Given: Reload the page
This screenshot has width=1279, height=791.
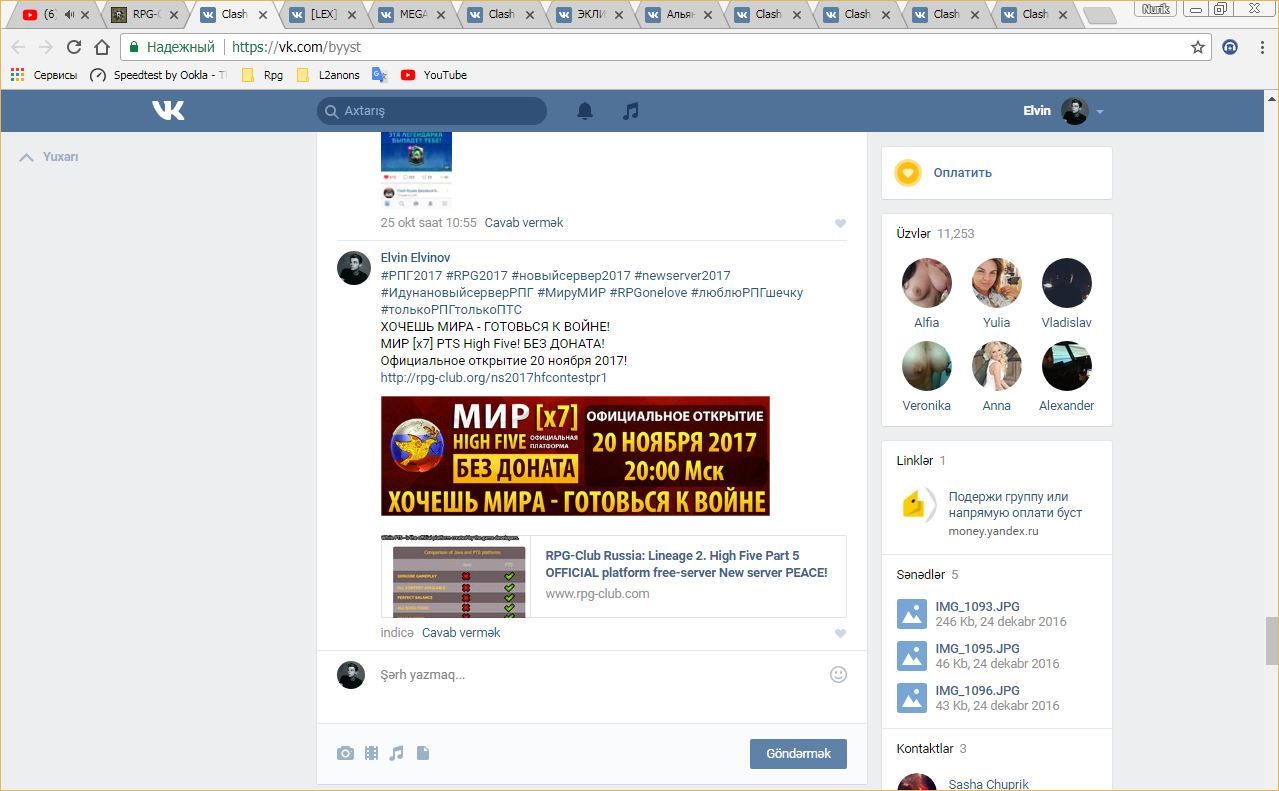Looking at the screenshot, I should click(x=73, y=47).
